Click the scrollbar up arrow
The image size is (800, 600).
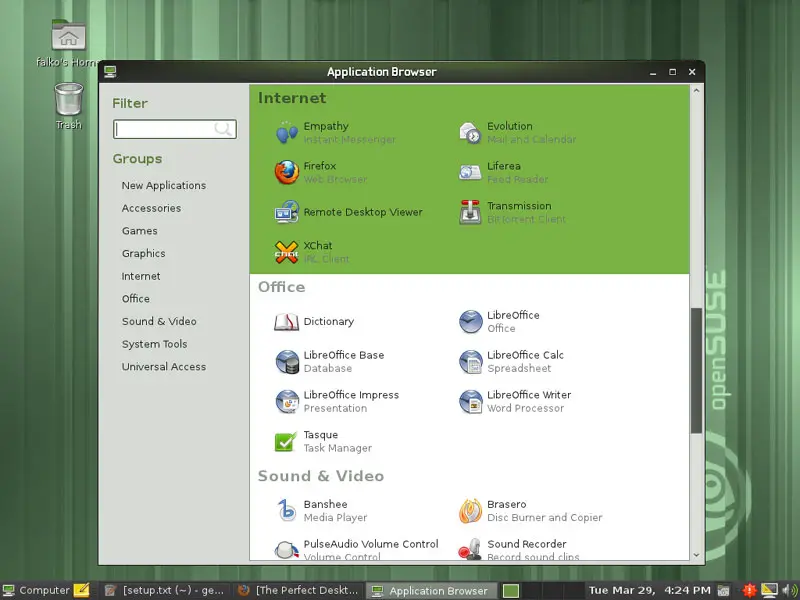click(696, 91)
